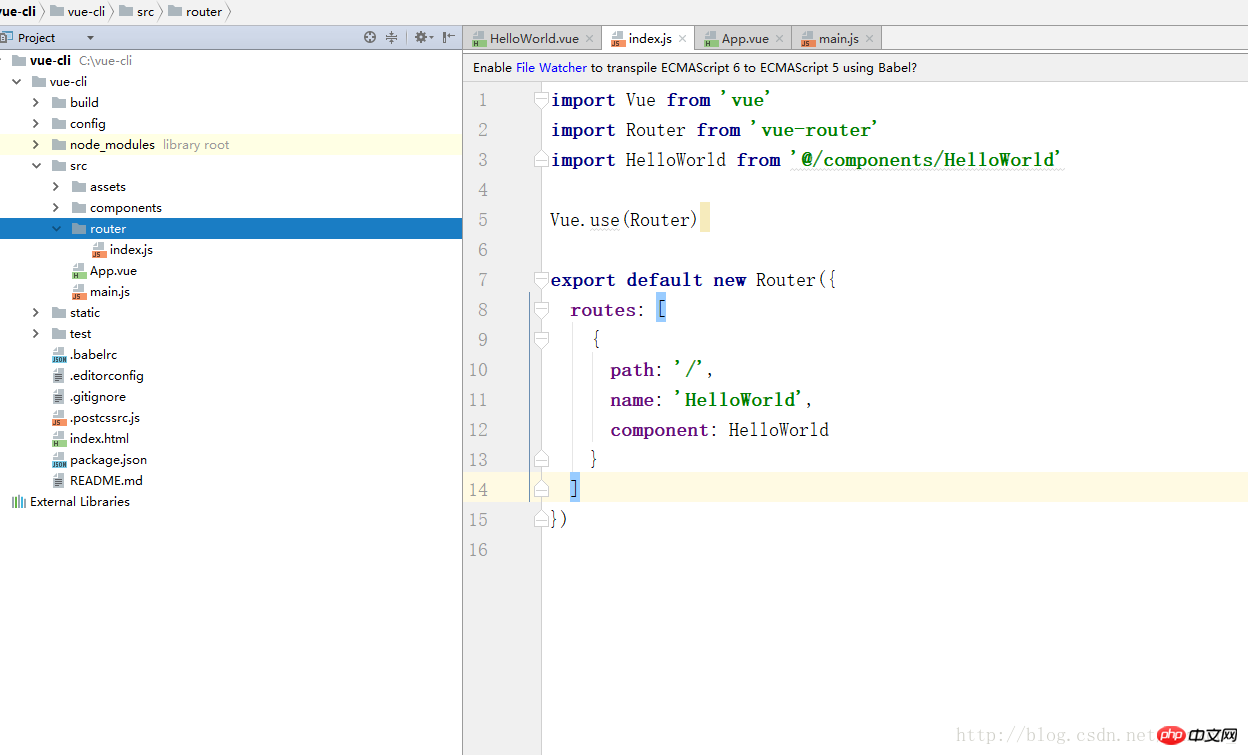This screenshot has width=1248, height=755.
Task: Click the scroll from source target icon
Action: coord(370,37)
